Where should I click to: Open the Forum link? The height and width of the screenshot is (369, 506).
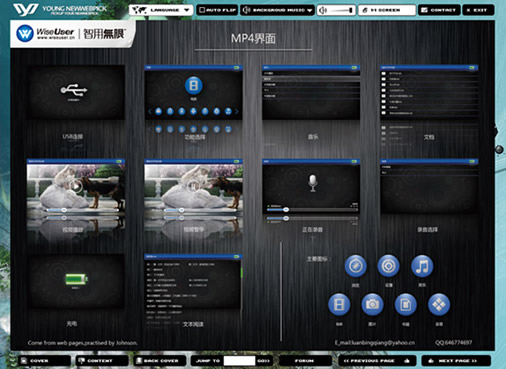(x=305, y=361)
